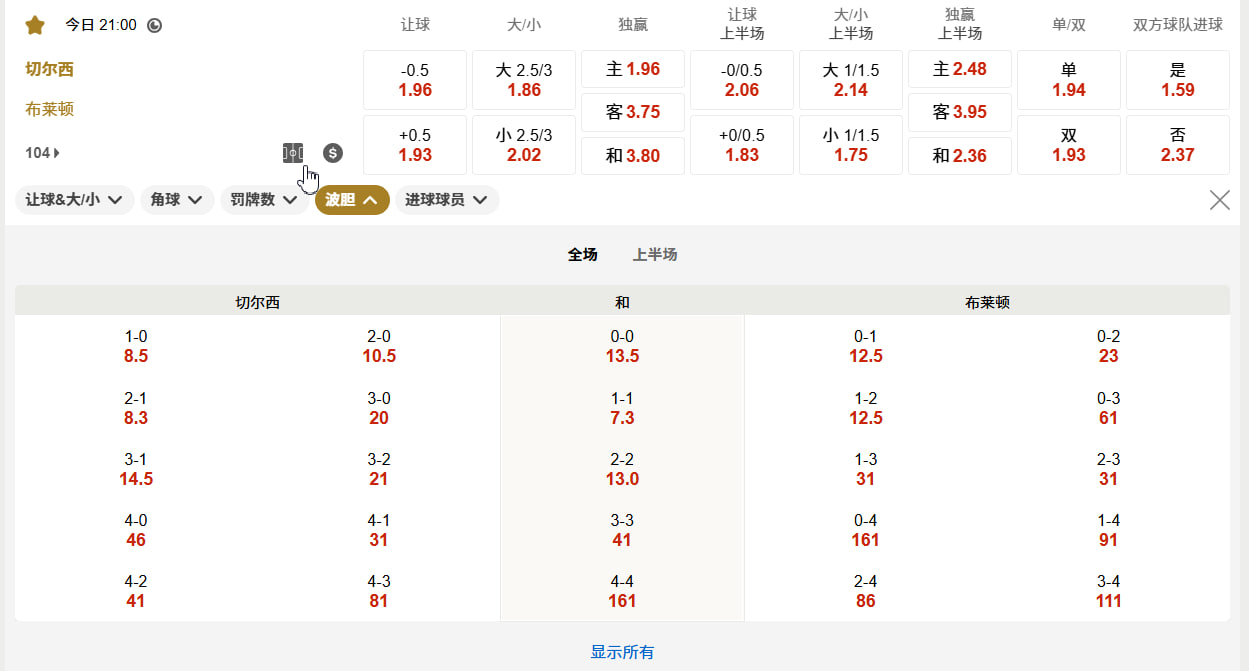Select handicap +0.5 at 1.93
The width and height of the screenshot is (1249, 671).
pyautogui.click(x=415, y=145)
